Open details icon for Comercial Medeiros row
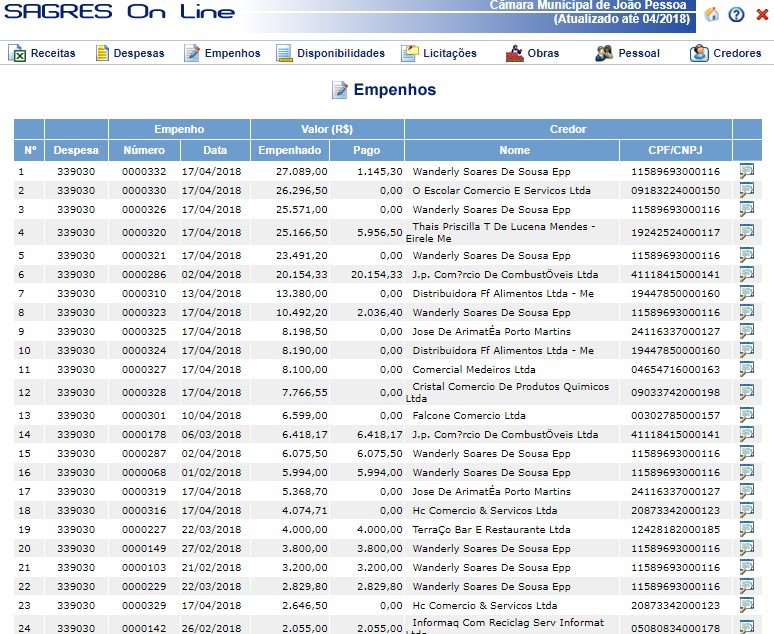The image size is (774, 634). (x=746, y=370)
